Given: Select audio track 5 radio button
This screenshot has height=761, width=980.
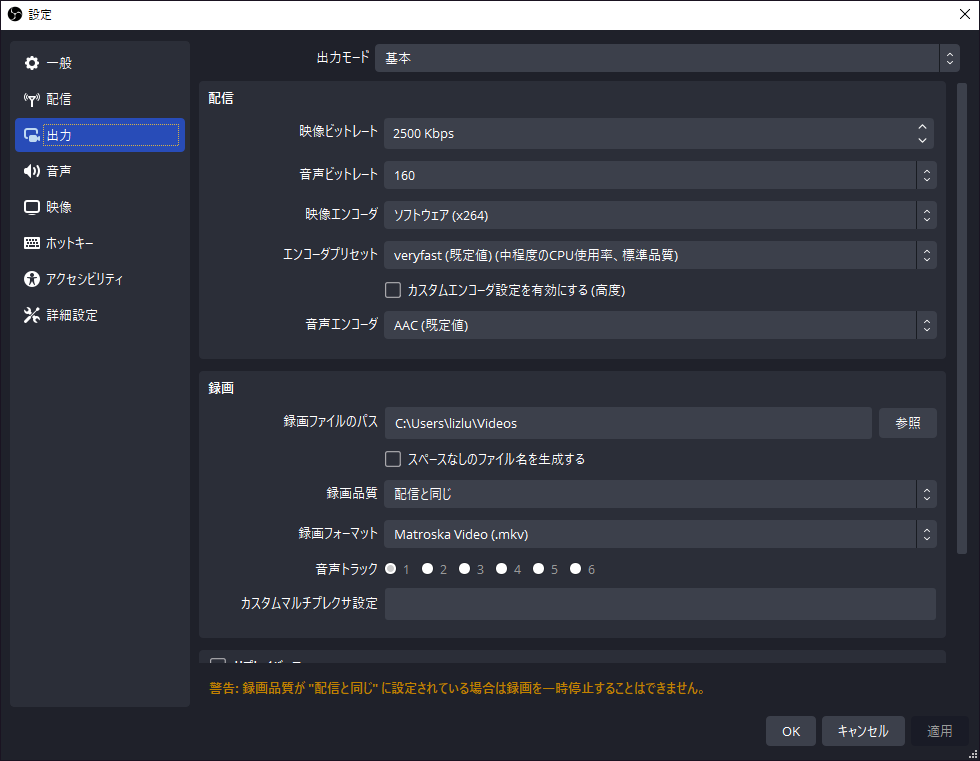Looking at the screenshot, I should 538,569.
